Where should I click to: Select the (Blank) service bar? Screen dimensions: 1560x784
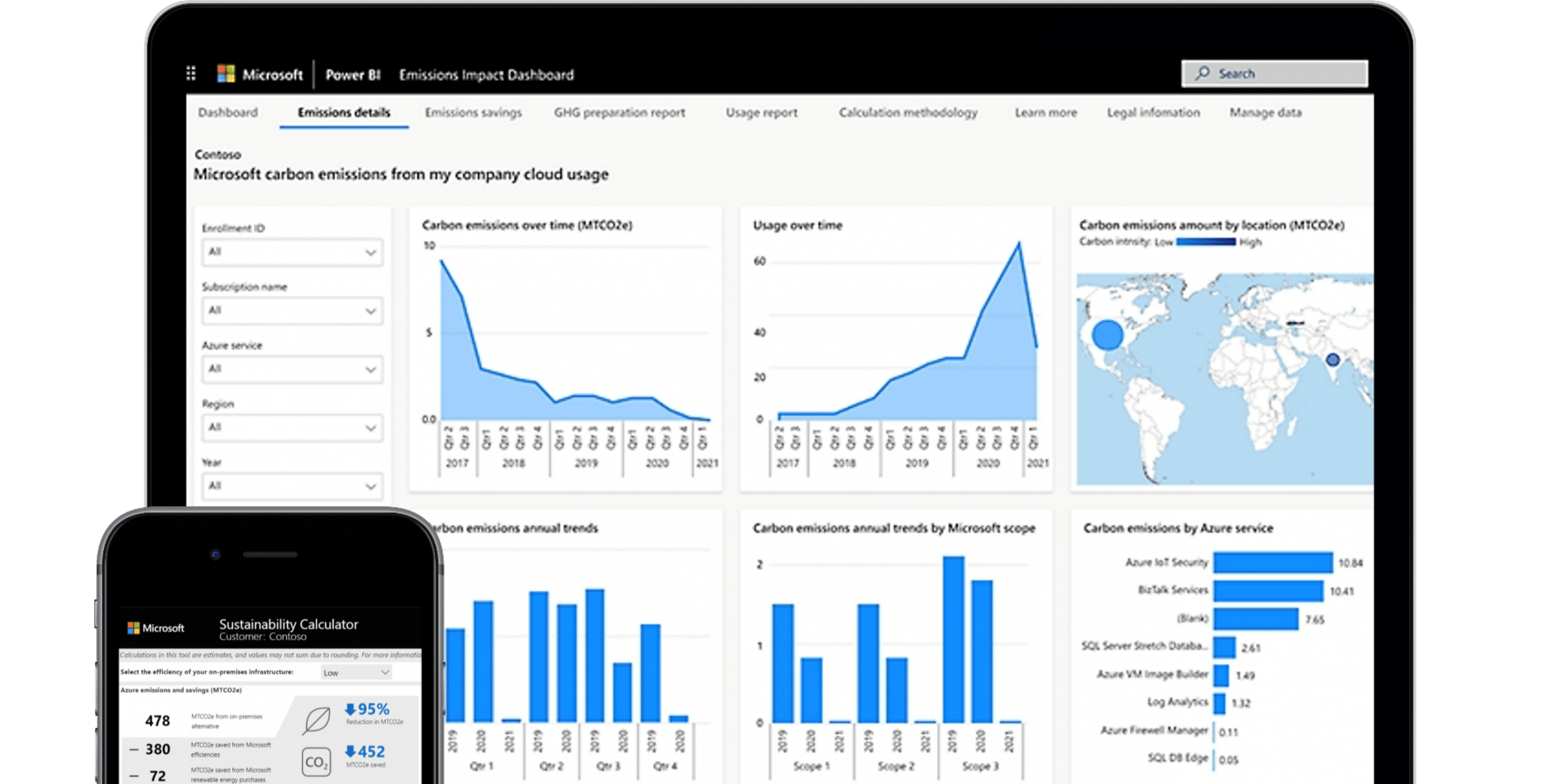click(1256, 619)
